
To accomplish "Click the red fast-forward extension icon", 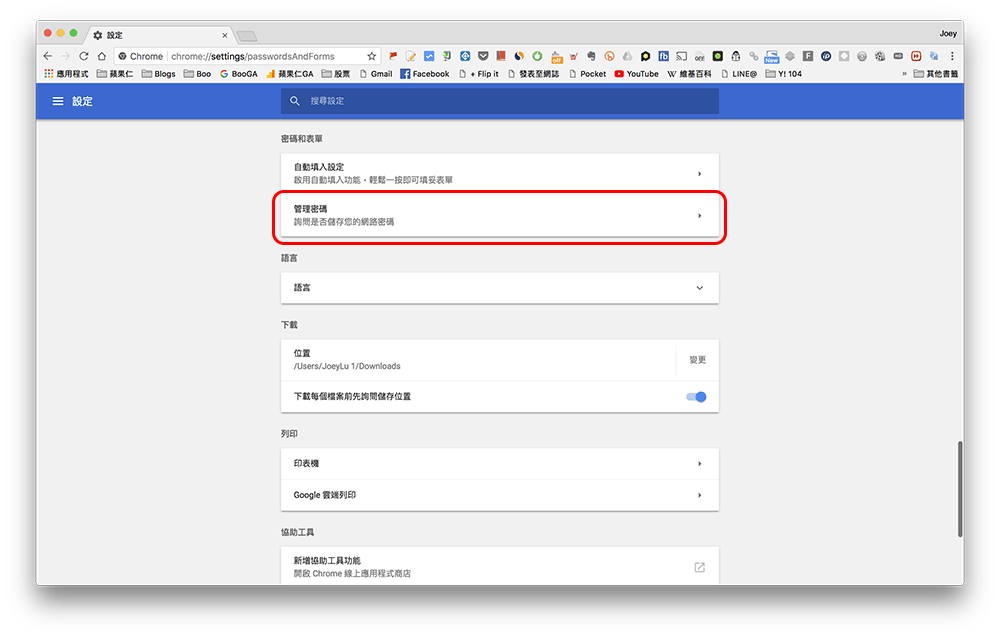I will [x=916, y=56].
